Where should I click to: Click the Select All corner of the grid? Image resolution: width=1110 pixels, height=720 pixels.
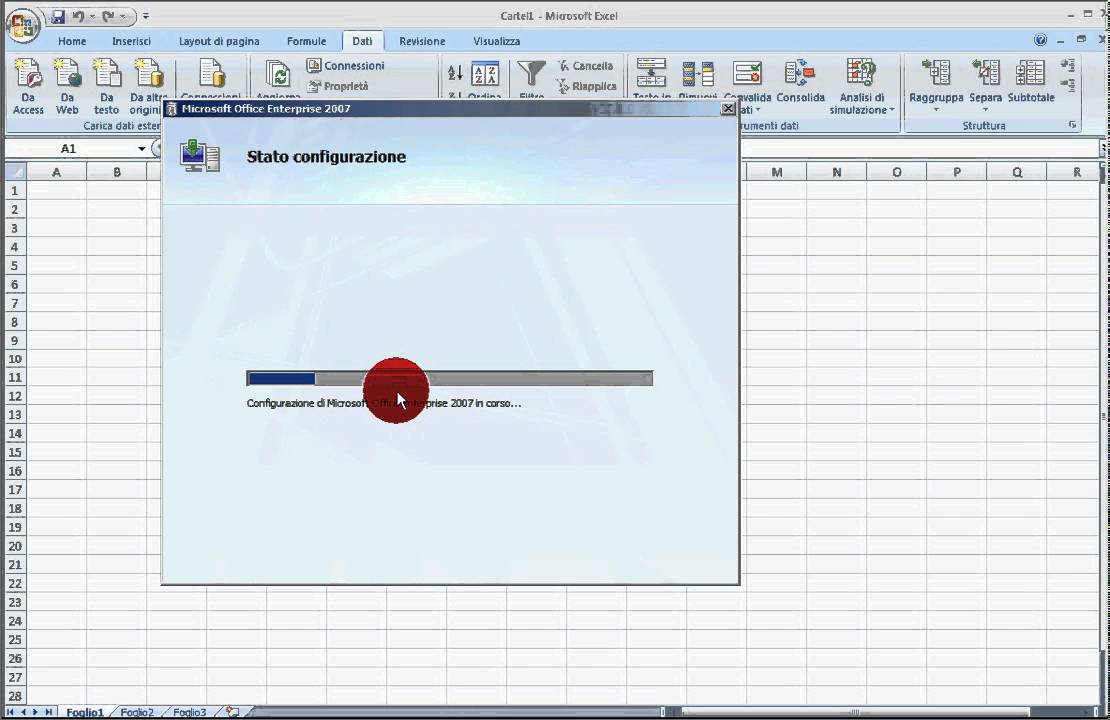[x=16, y=172]
